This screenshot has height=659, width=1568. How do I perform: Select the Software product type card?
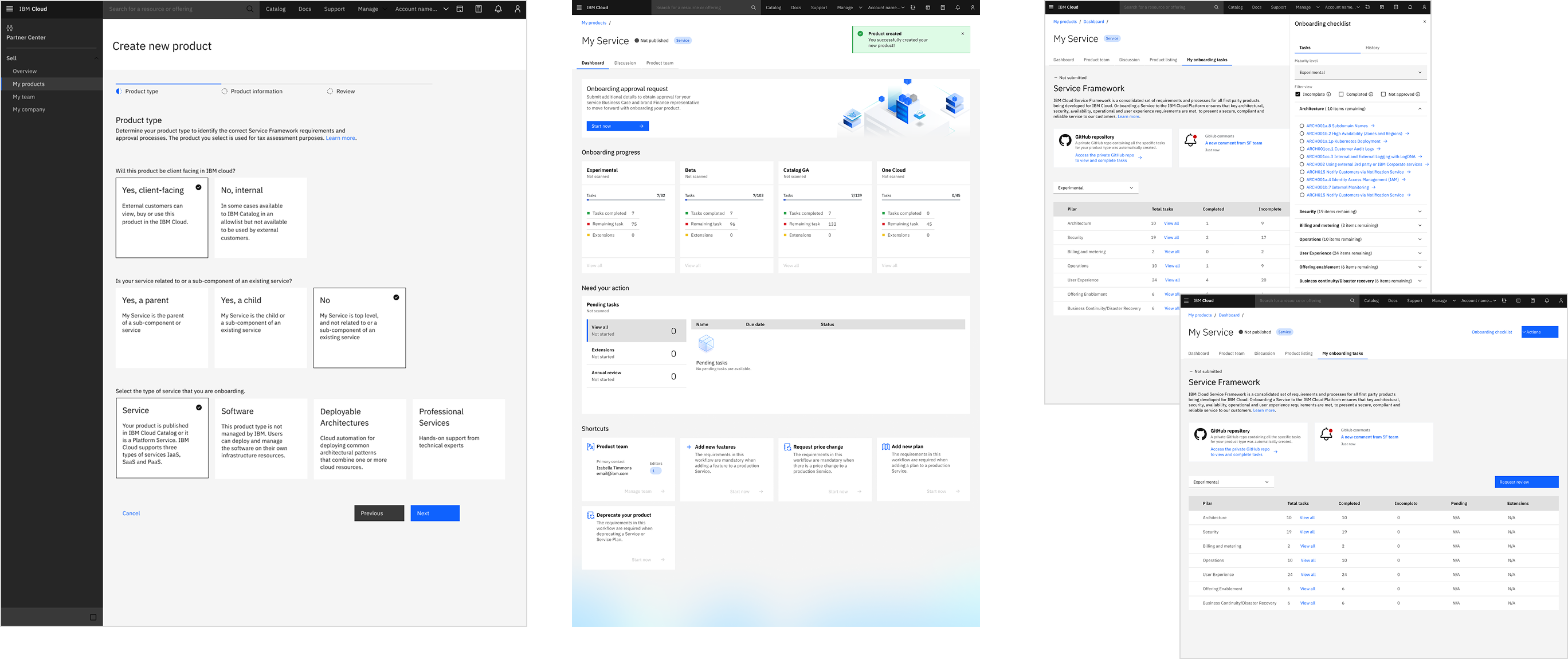coord(261,438)
